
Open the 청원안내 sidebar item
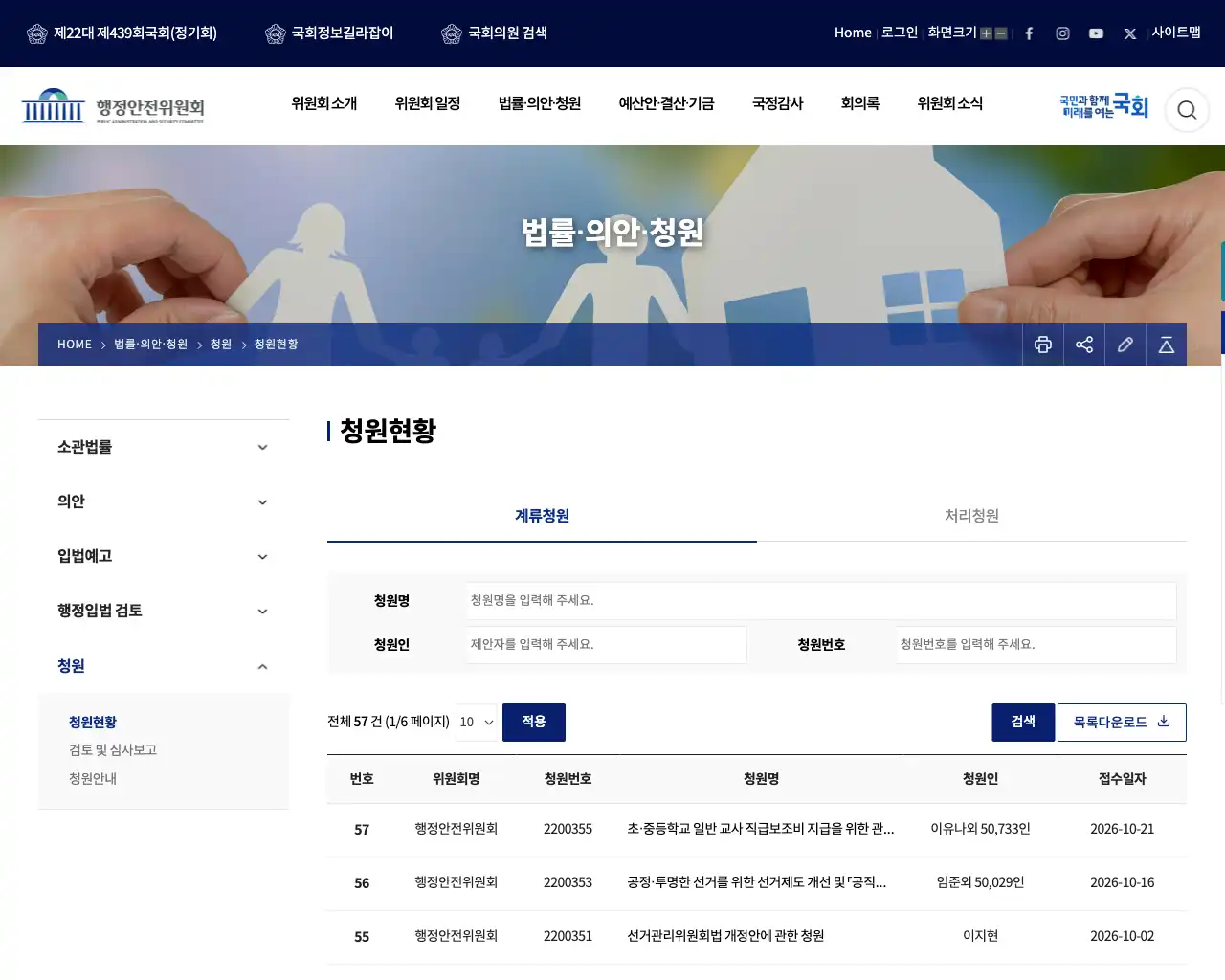click(x=93, y=779)
